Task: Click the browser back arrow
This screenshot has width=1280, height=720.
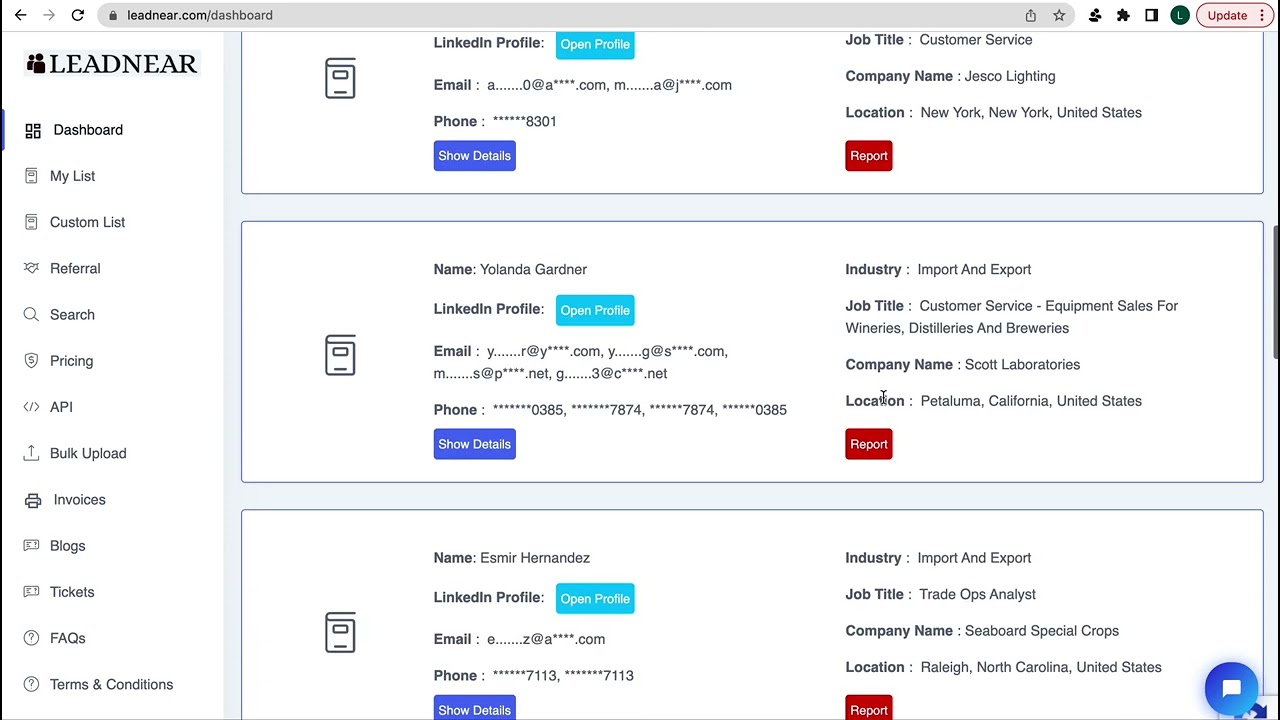Action: (20, 15)
